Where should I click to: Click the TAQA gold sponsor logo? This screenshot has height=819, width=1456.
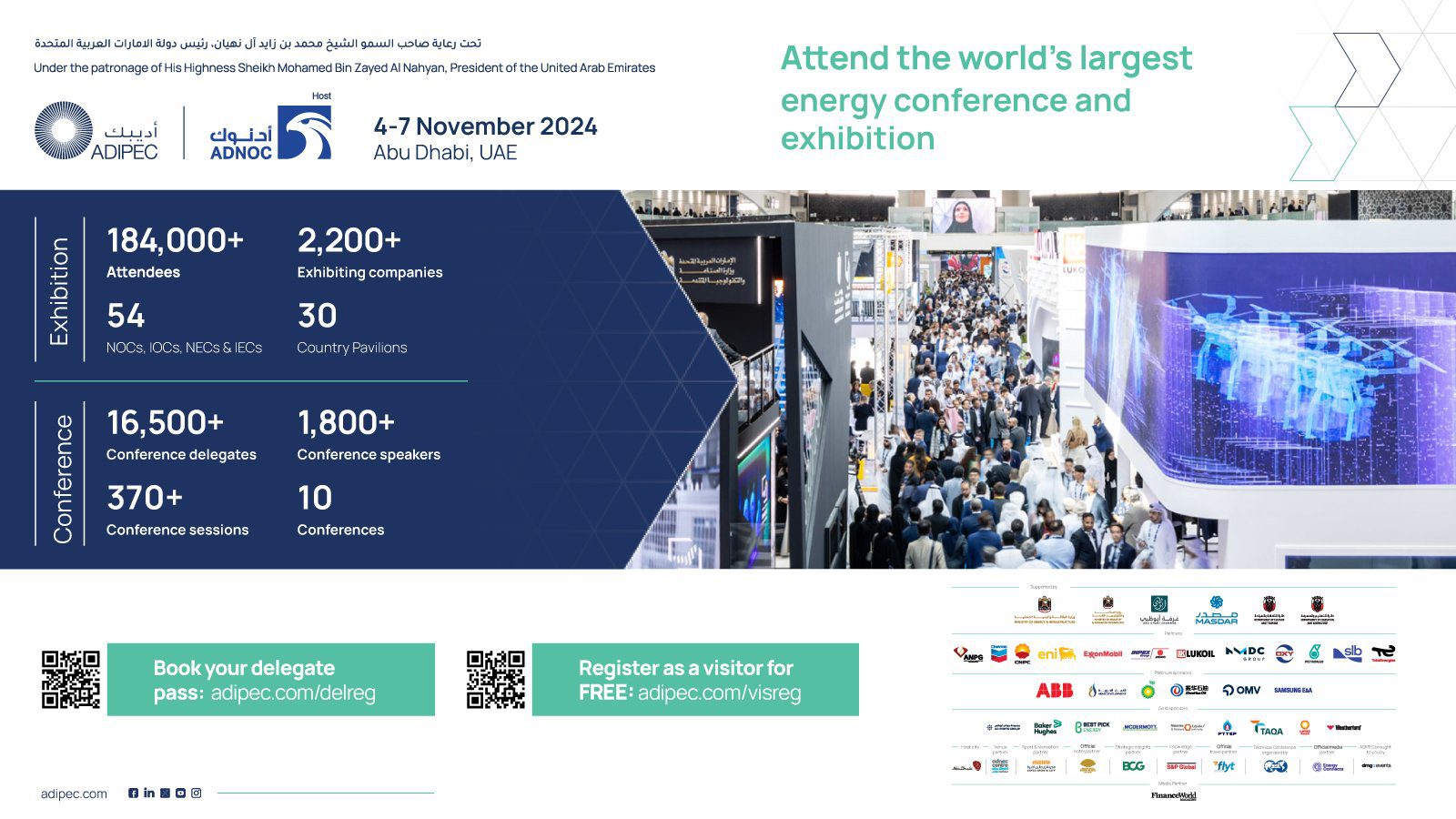pyautogui.click(x=1267, y=728)
